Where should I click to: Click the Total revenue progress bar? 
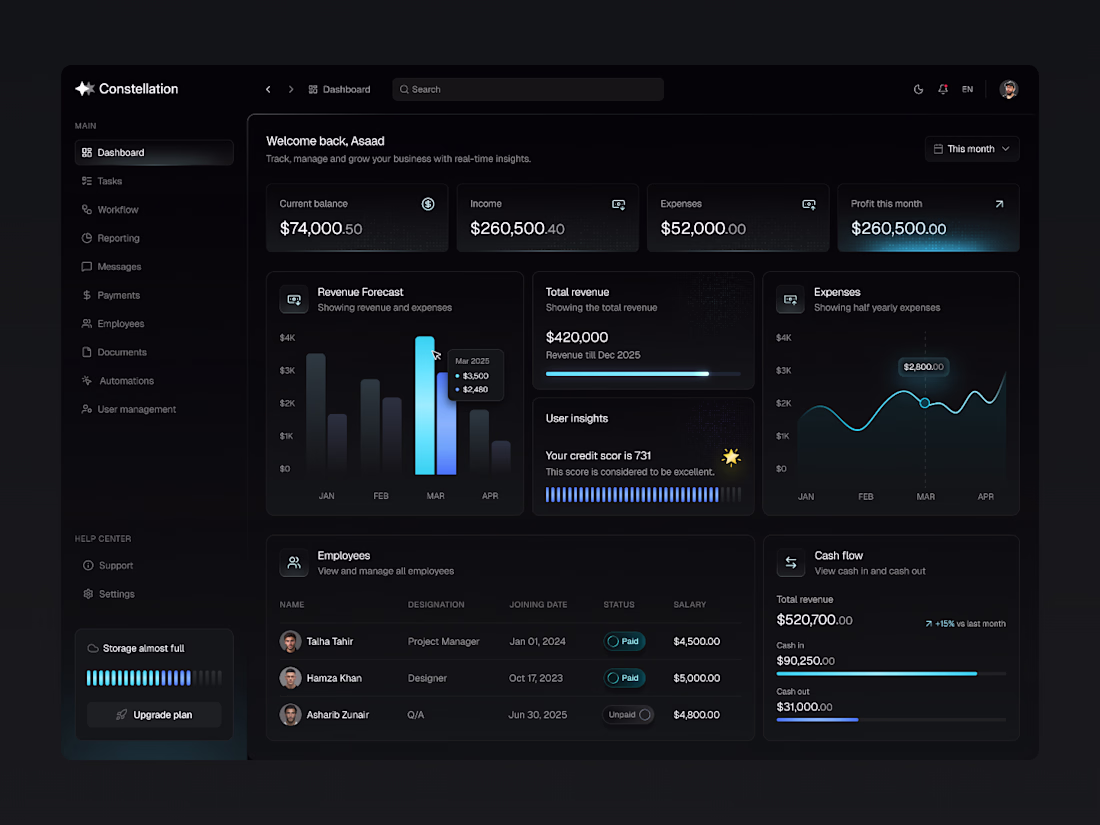pyautogui.click(x=643, y=374)
